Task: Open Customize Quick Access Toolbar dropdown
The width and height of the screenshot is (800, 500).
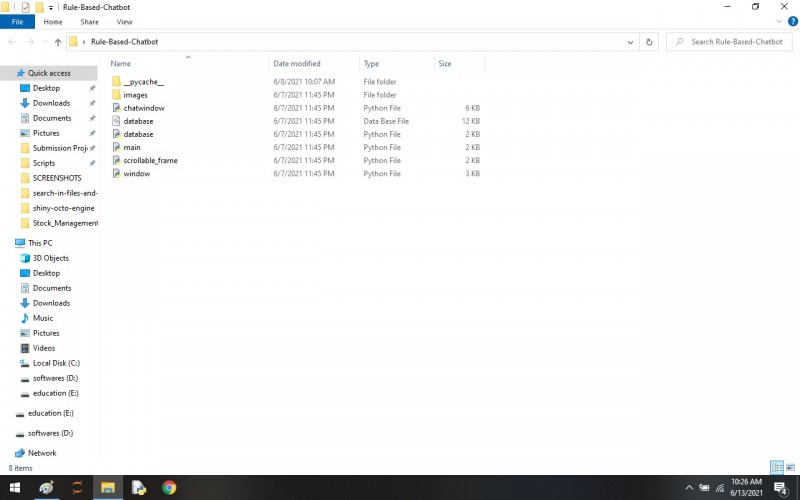Action: pyautogui.click(x=51, y=7)
